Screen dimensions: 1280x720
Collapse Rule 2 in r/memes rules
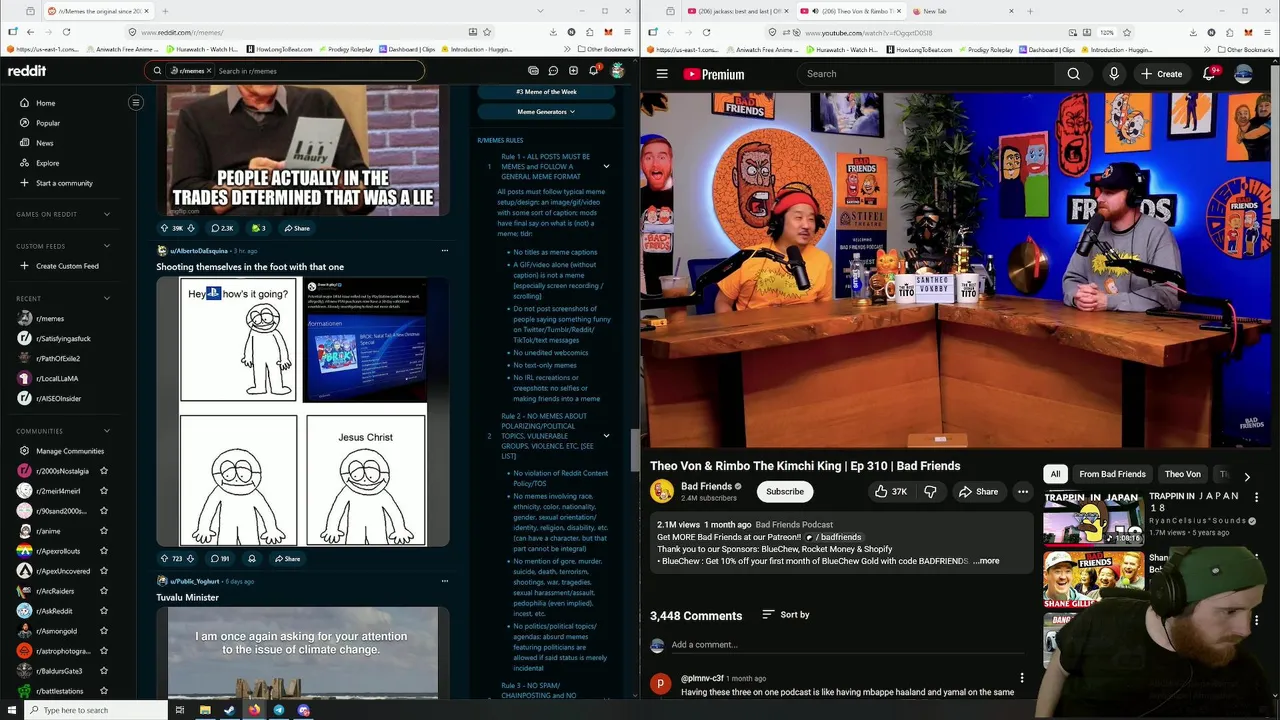pyautogui.click(x=606, y=436)
